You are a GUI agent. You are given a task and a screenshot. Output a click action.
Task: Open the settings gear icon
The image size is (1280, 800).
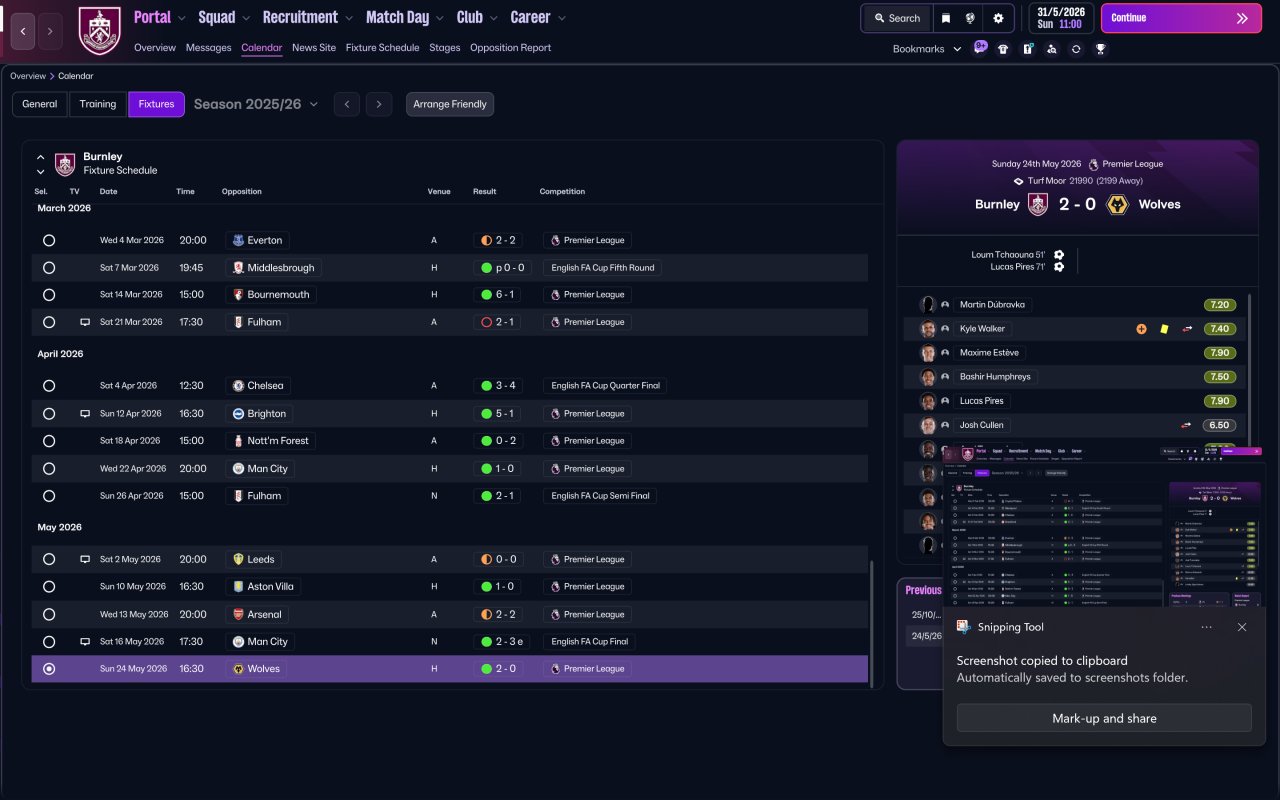pos(998,18)
